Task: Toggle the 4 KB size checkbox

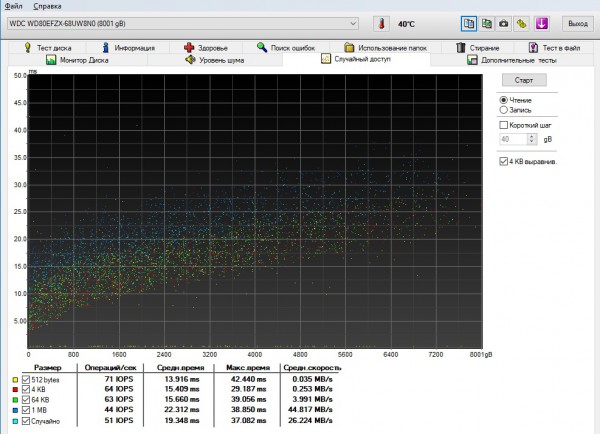Action: click(x=26, y=389)
